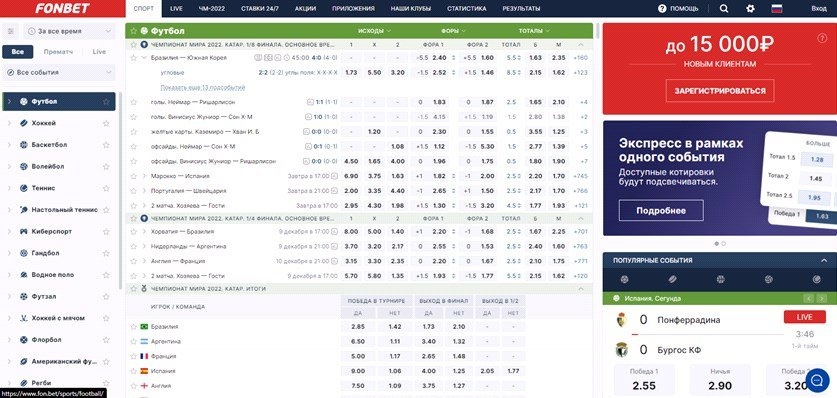Toggle favorite star next to Футбол header
Viewport: 837px width, 398px height.
pyautogui.click(x=133, y=31)
